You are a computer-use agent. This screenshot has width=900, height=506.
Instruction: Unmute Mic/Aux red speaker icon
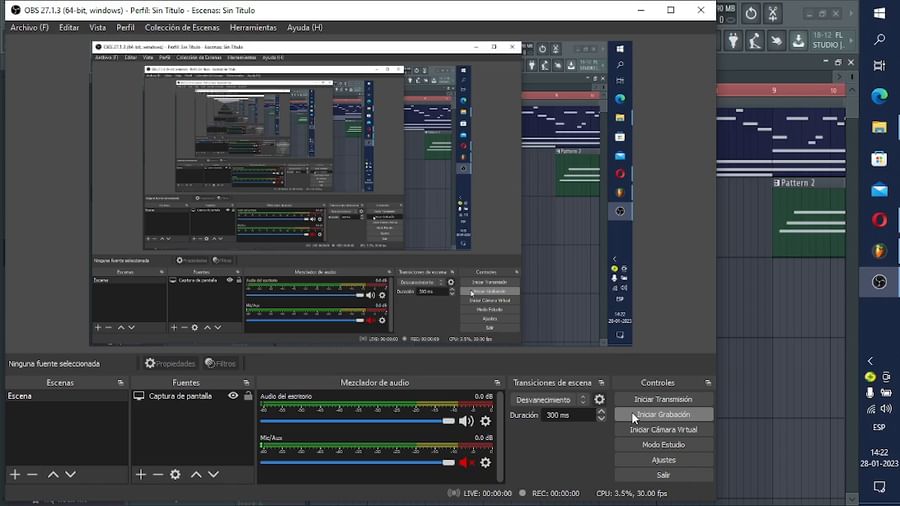(466, 462)
